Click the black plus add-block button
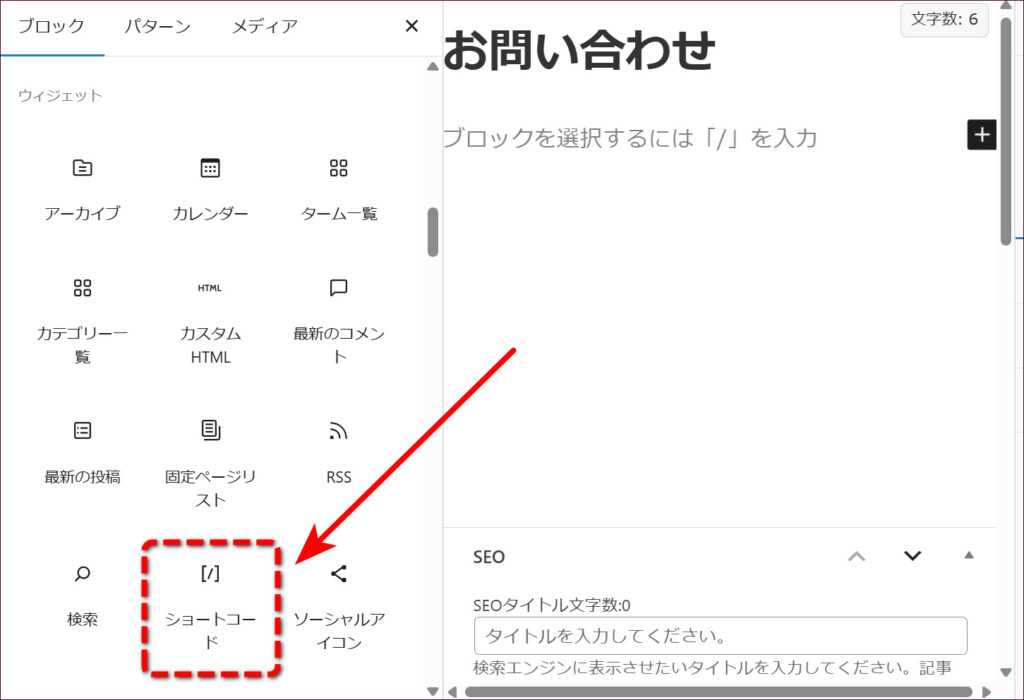1024x700 pixels. point(982,135)
